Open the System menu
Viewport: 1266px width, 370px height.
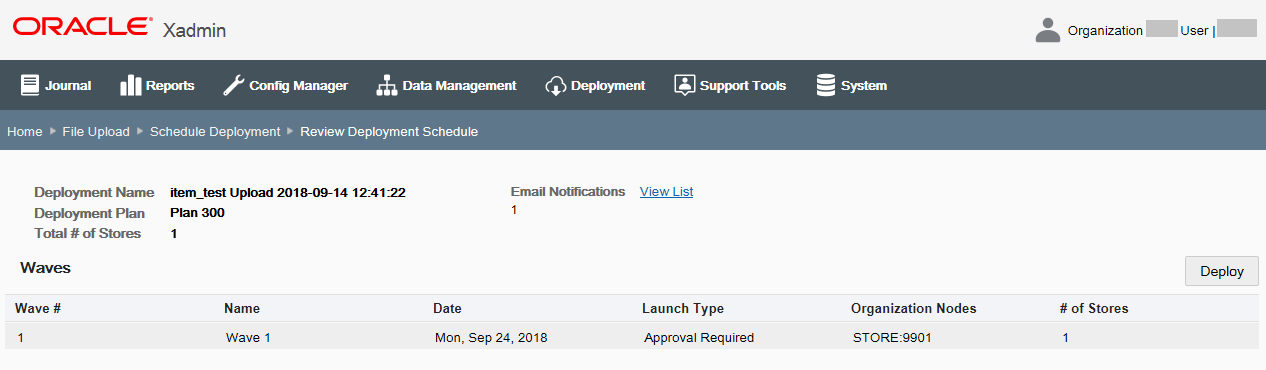[x=851, y=85]
